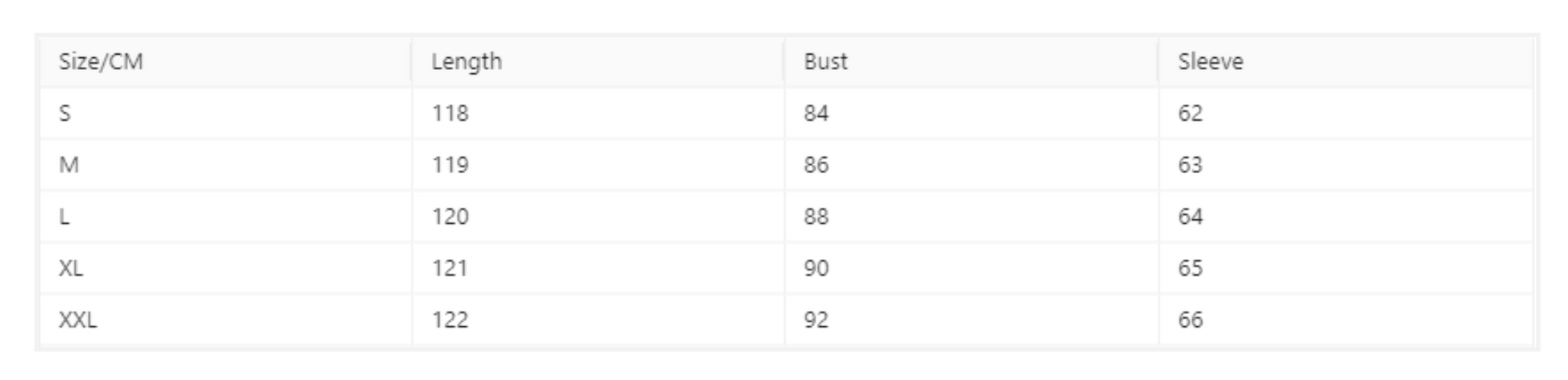1568x380 pixels.
Task: Select the S size cell
Action: tap(65, 114)
